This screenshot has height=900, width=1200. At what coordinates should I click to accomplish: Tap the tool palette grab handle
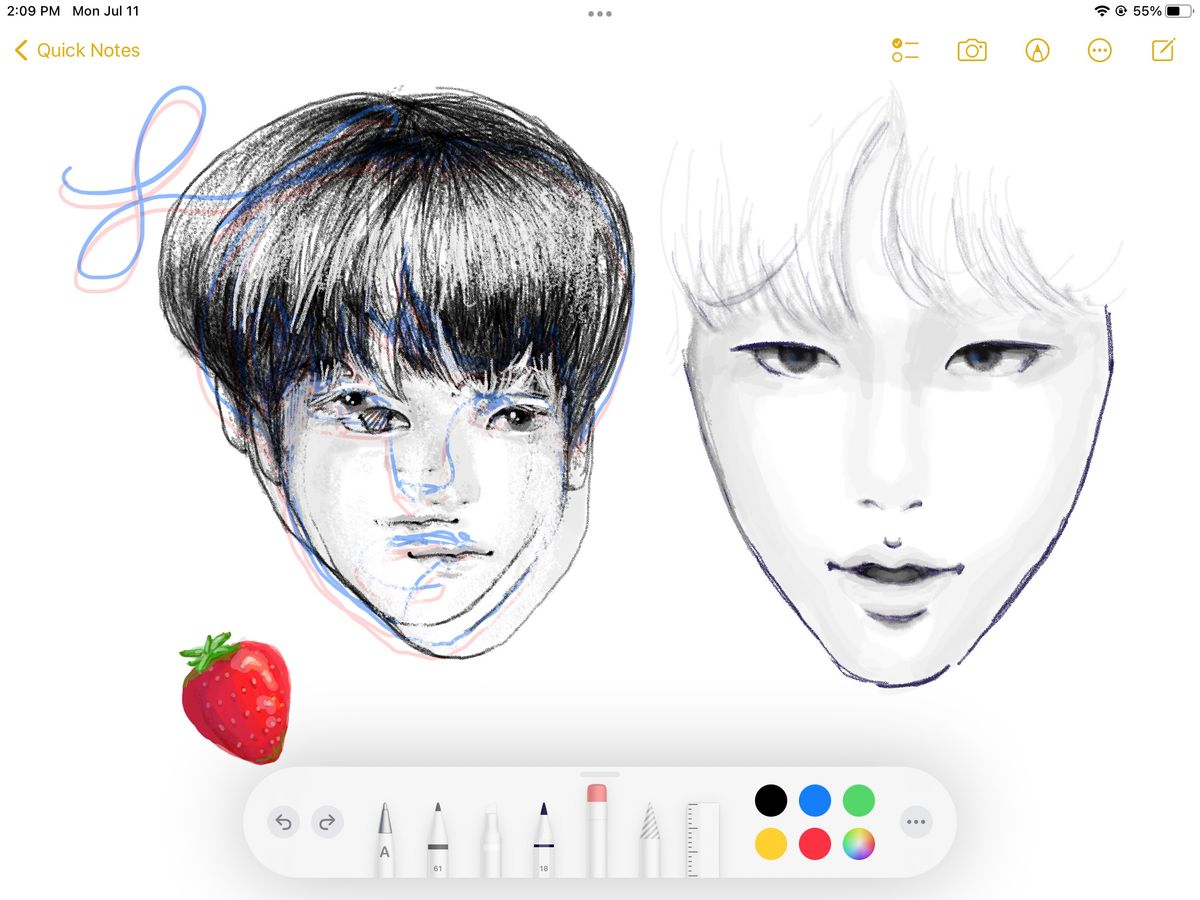pos(600,774)
